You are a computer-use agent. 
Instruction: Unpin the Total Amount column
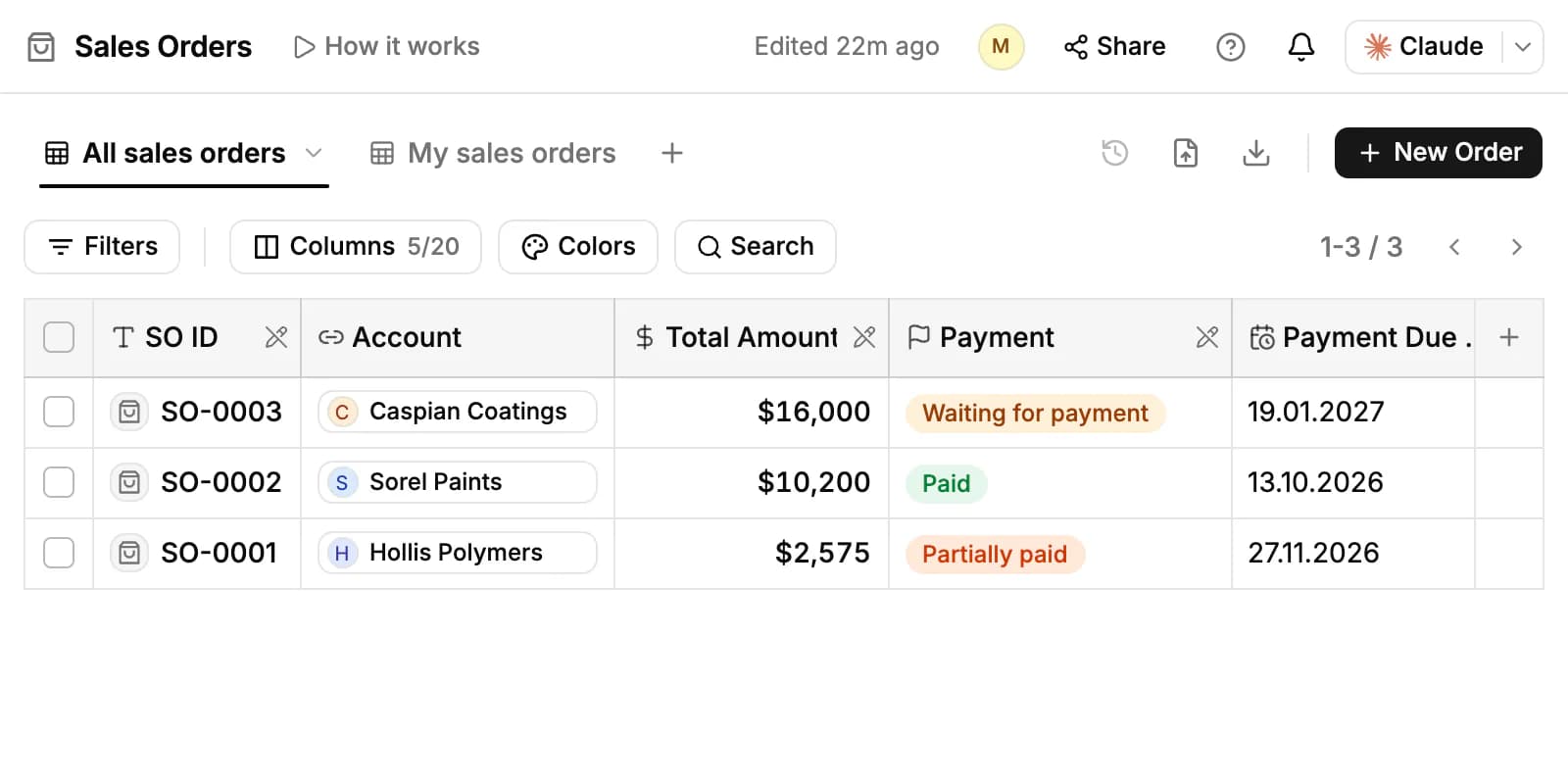(864, 337)
